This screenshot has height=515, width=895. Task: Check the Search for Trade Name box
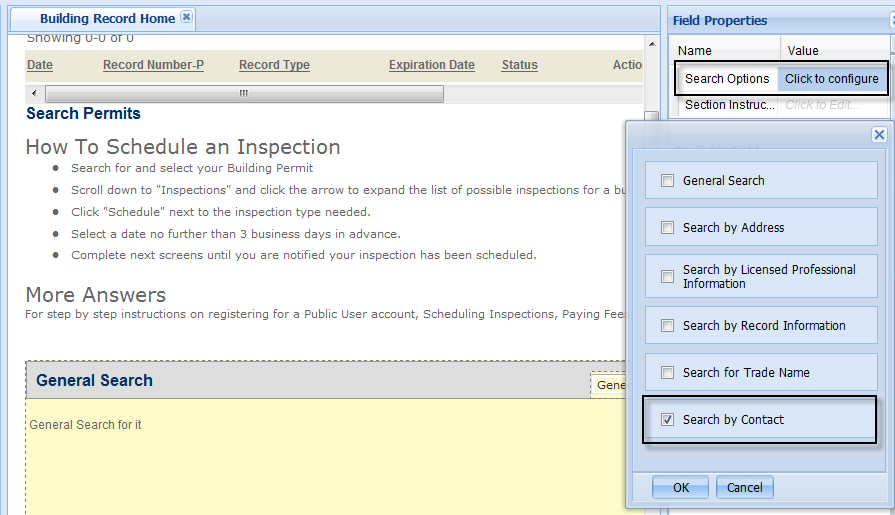[x=668, y=373]
